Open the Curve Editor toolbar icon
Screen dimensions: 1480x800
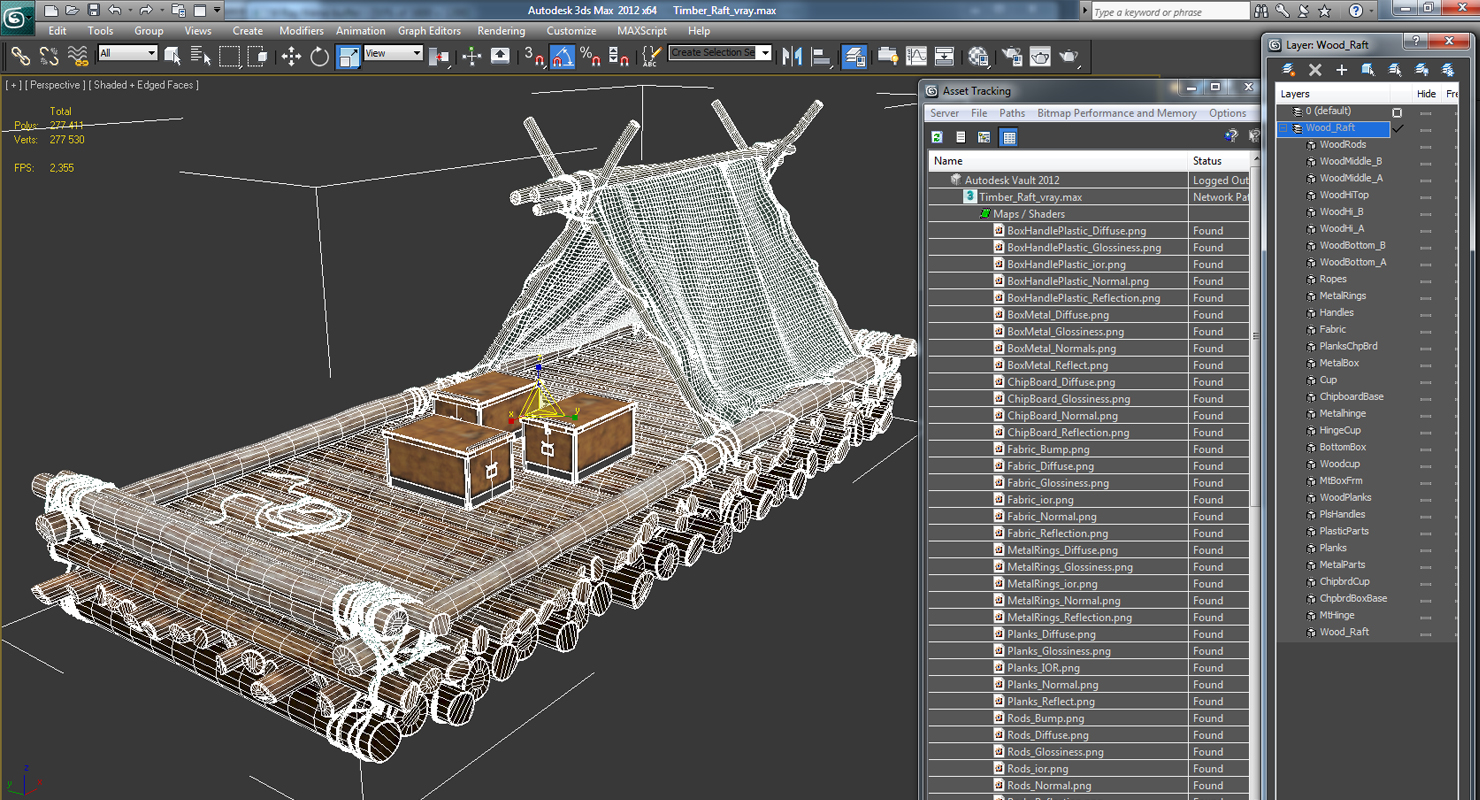(916, 57)
